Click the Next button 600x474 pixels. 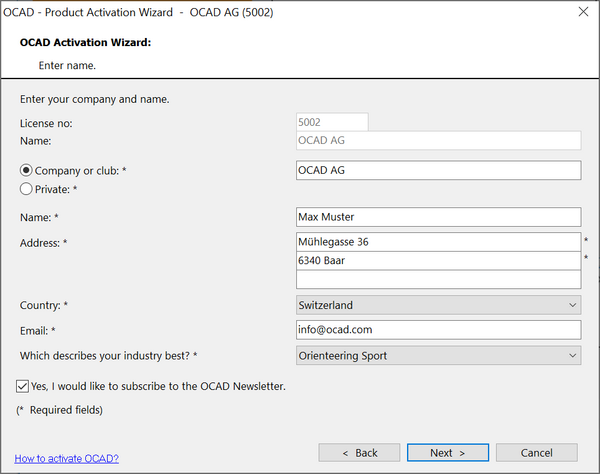448,453
